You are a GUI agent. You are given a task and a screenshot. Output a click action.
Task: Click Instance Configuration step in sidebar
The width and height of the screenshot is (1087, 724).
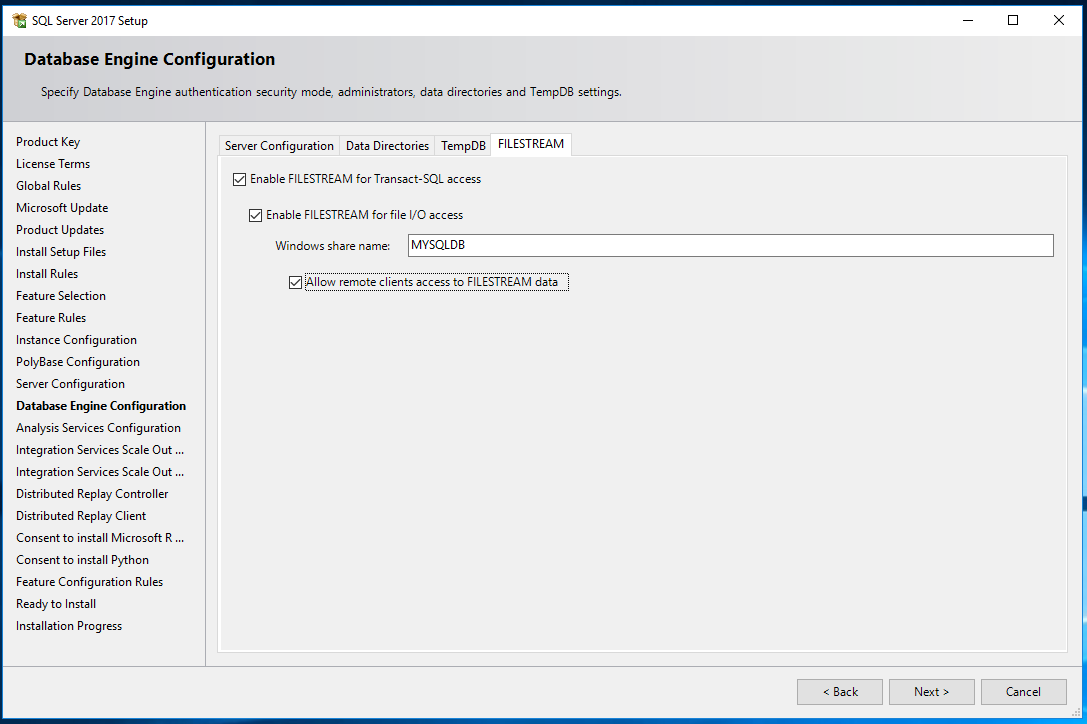(76, 340)
